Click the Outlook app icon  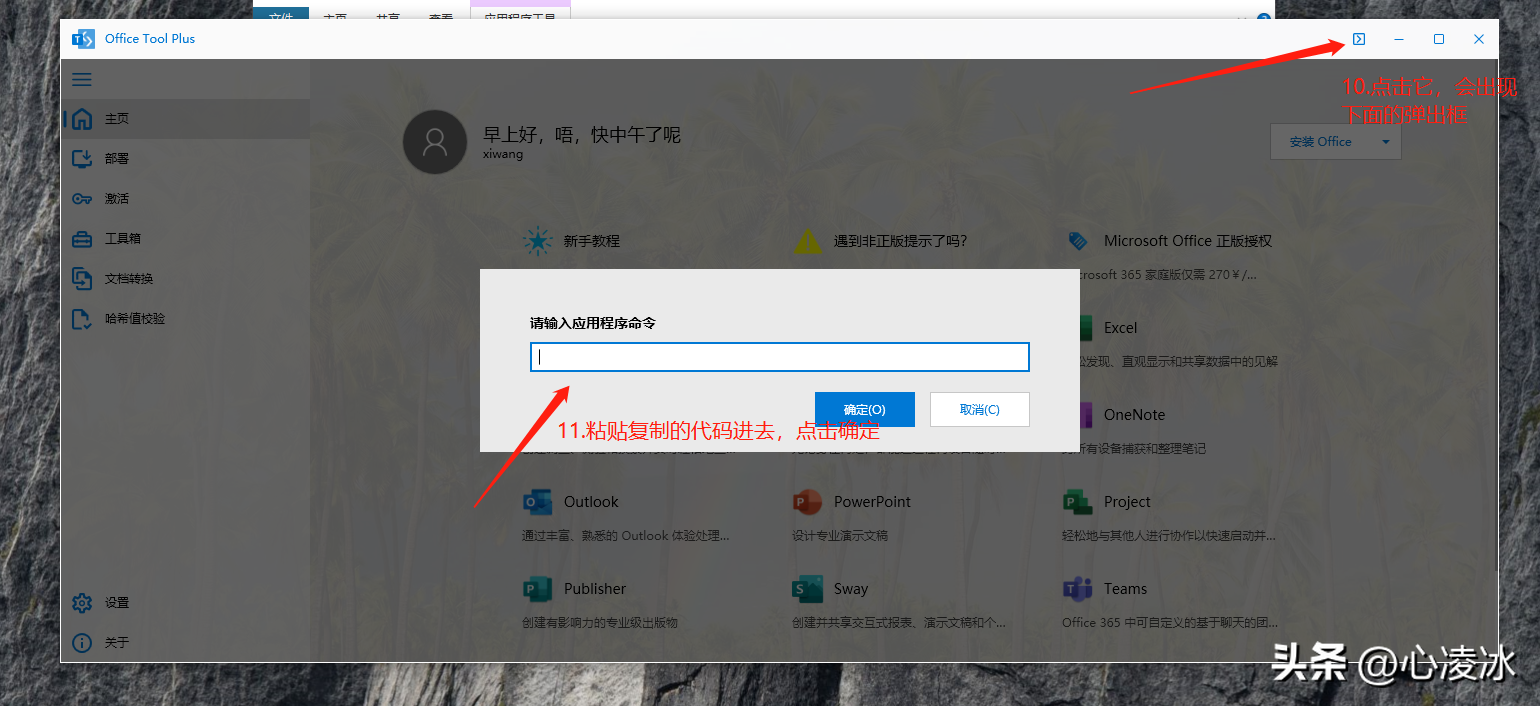[x=538, y=502]
